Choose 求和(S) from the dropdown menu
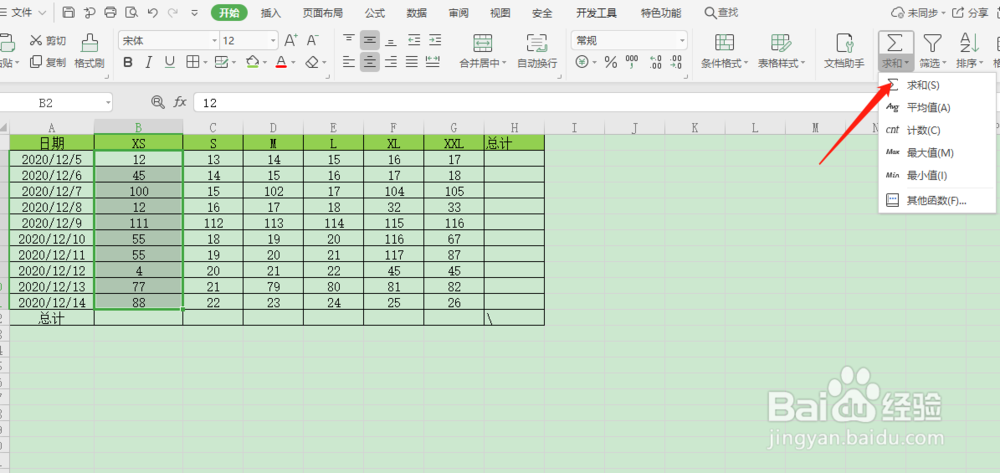This screenshot has width=1000, height=473. (x=937, y=85)
